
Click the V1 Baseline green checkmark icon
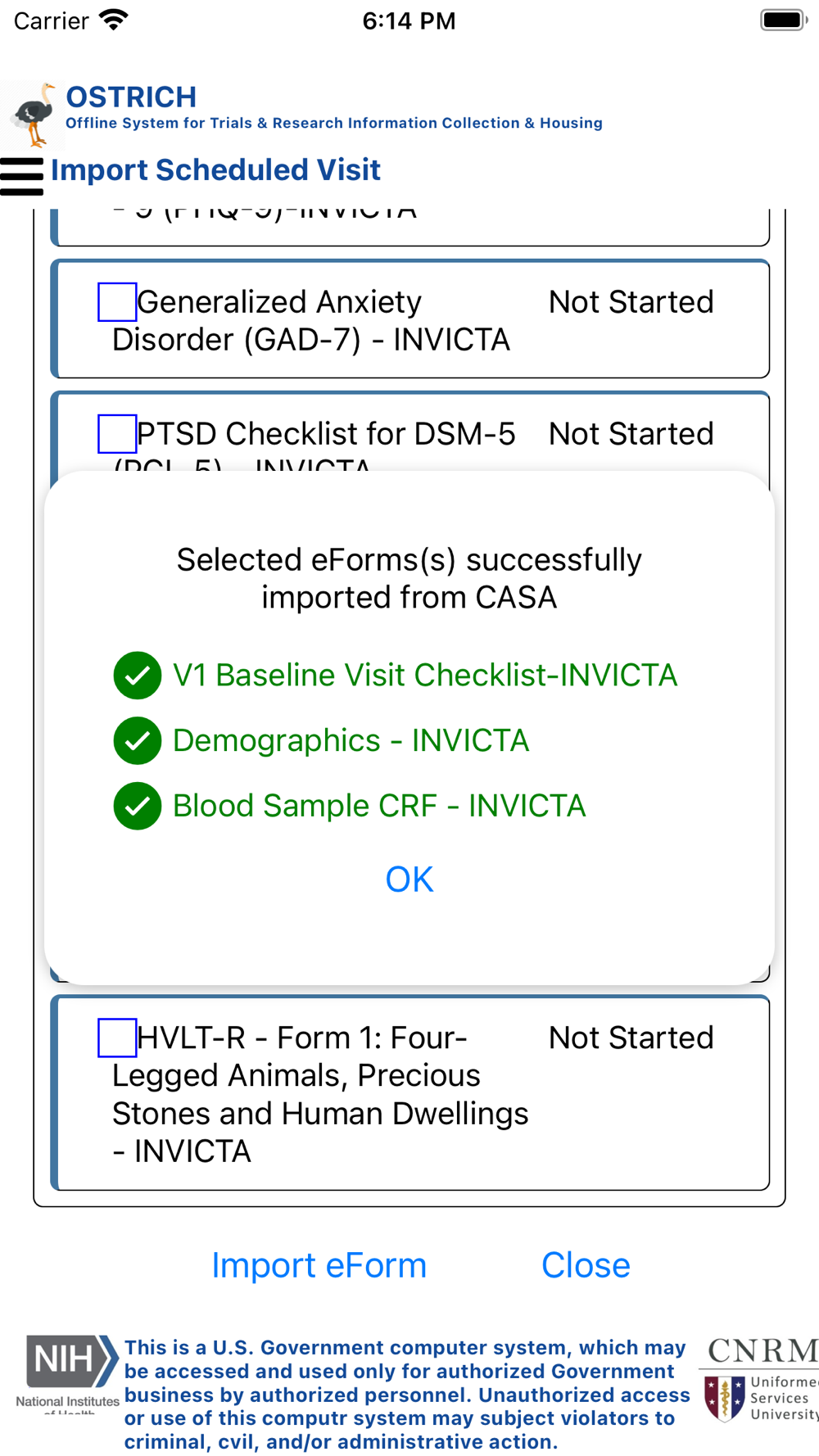pos(138,676)
